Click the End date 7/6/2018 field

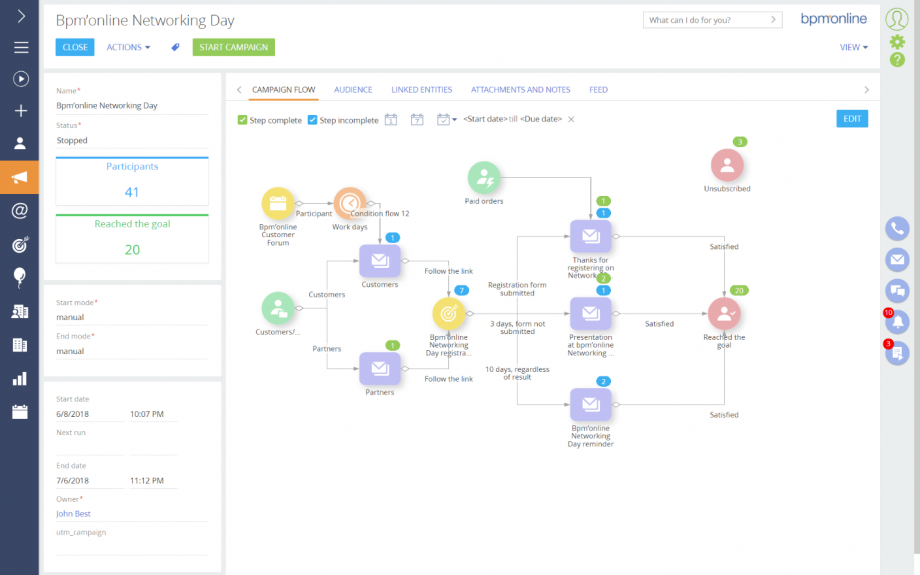pos(89,480)
